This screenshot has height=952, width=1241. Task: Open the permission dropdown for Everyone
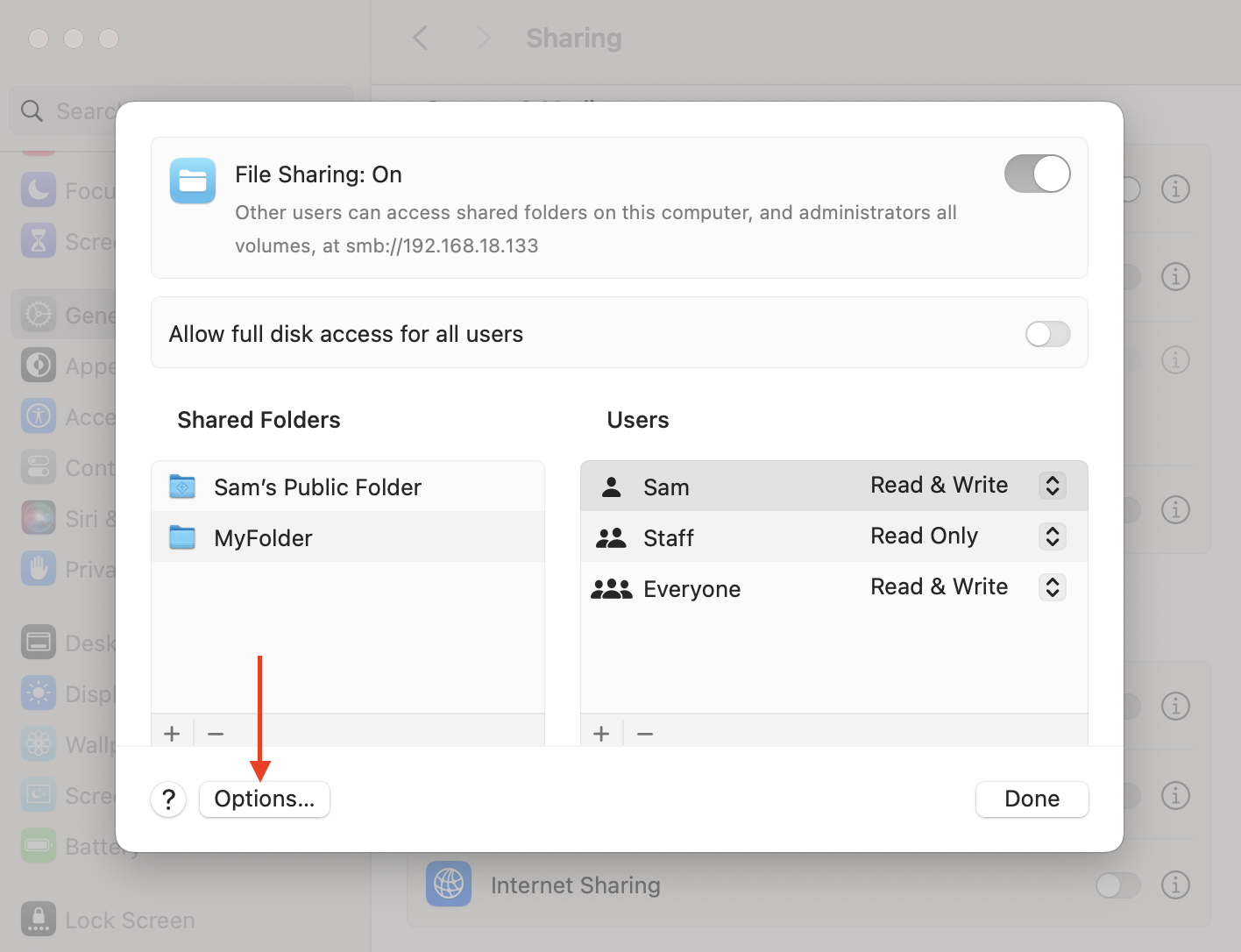(x=1053, y=587)
